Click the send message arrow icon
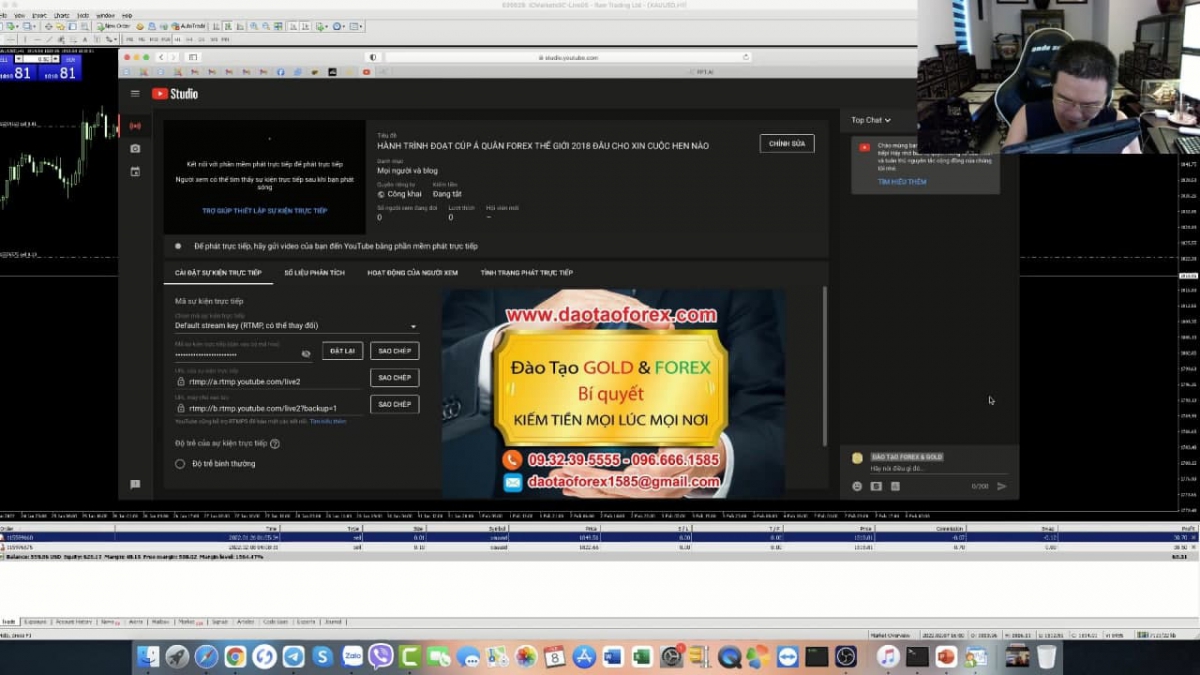The width and height of the screenshot is (1200, 675). click(1001, 486)
